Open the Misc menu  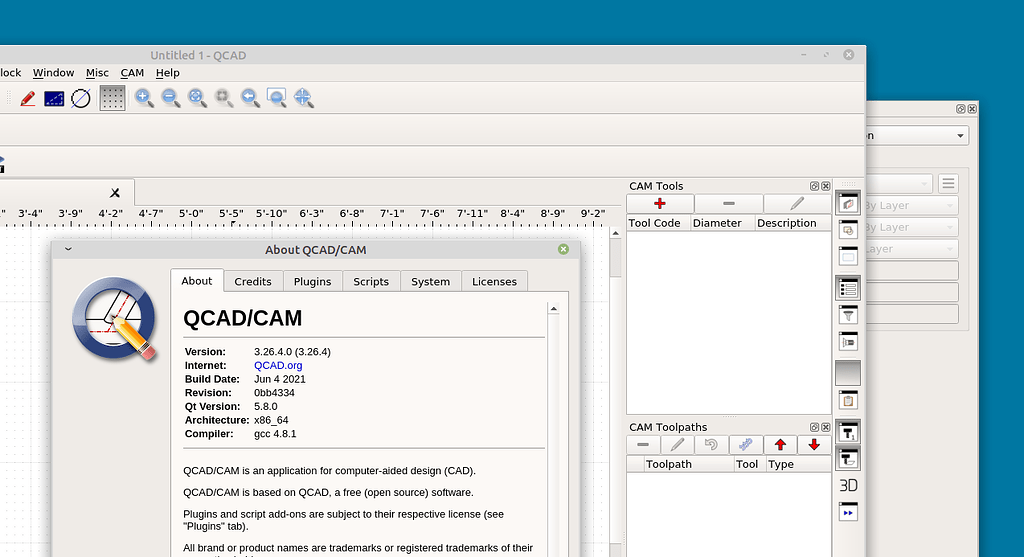point(97,73)
